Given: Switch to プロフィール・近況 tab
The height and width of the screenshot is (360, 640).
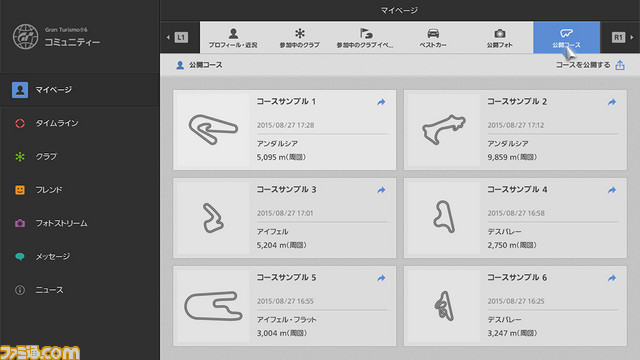Looking at the screenshot, I should (x=233, y=38).
